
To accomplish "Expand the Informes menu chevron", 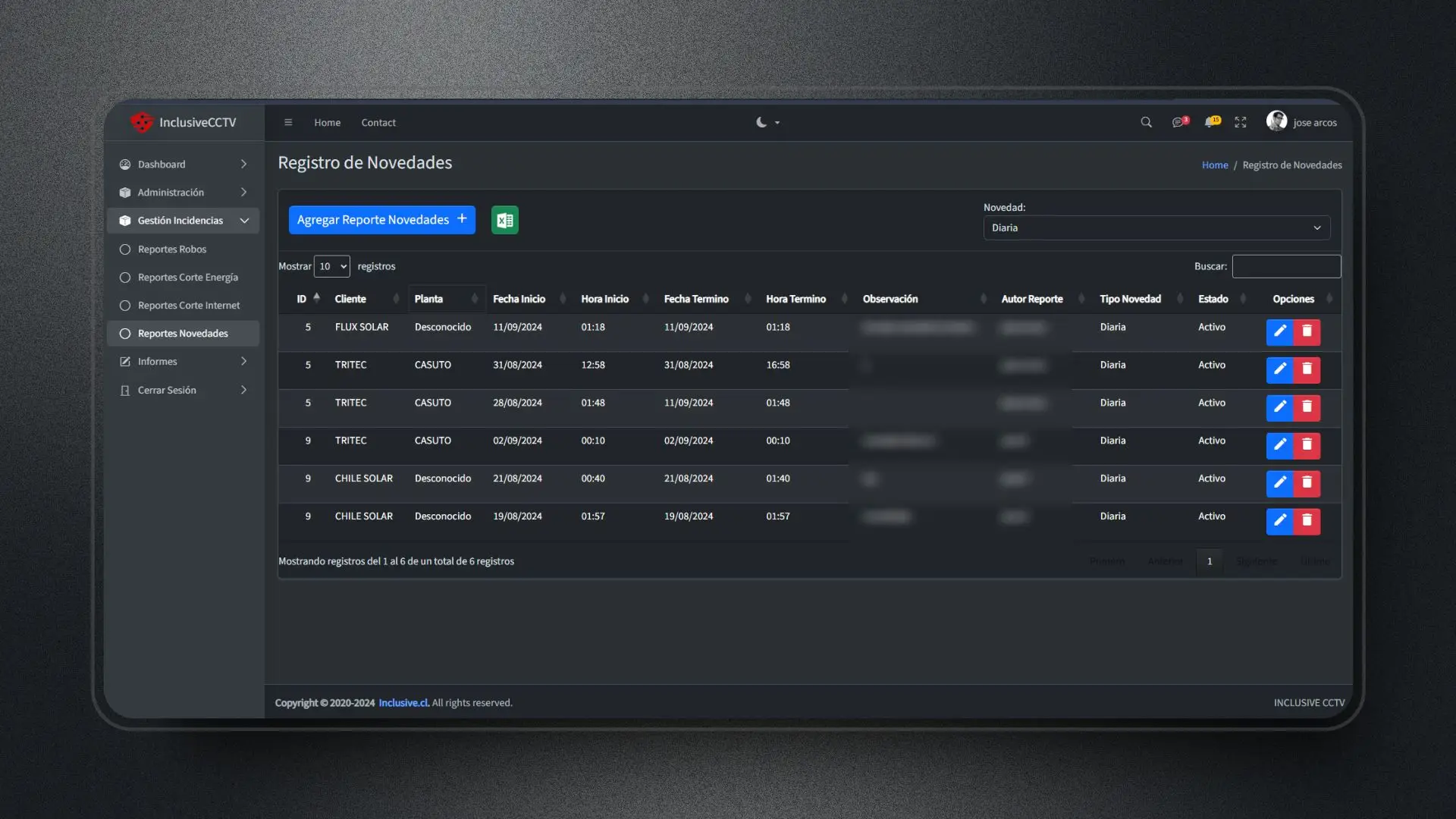I will pyautogui.click(x=243, y=361).
